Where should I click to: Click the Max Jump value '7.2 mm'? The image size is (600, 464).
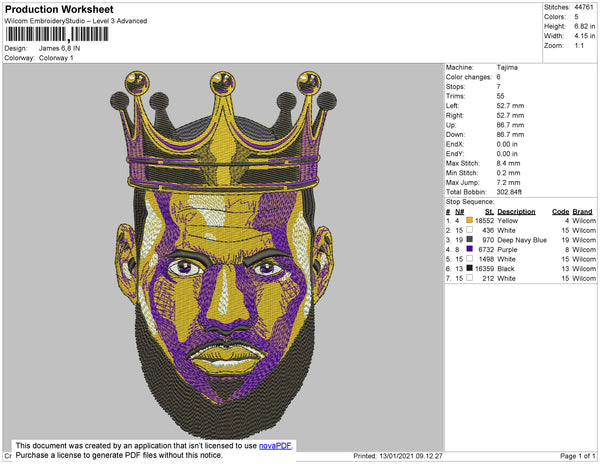[508, 182]
